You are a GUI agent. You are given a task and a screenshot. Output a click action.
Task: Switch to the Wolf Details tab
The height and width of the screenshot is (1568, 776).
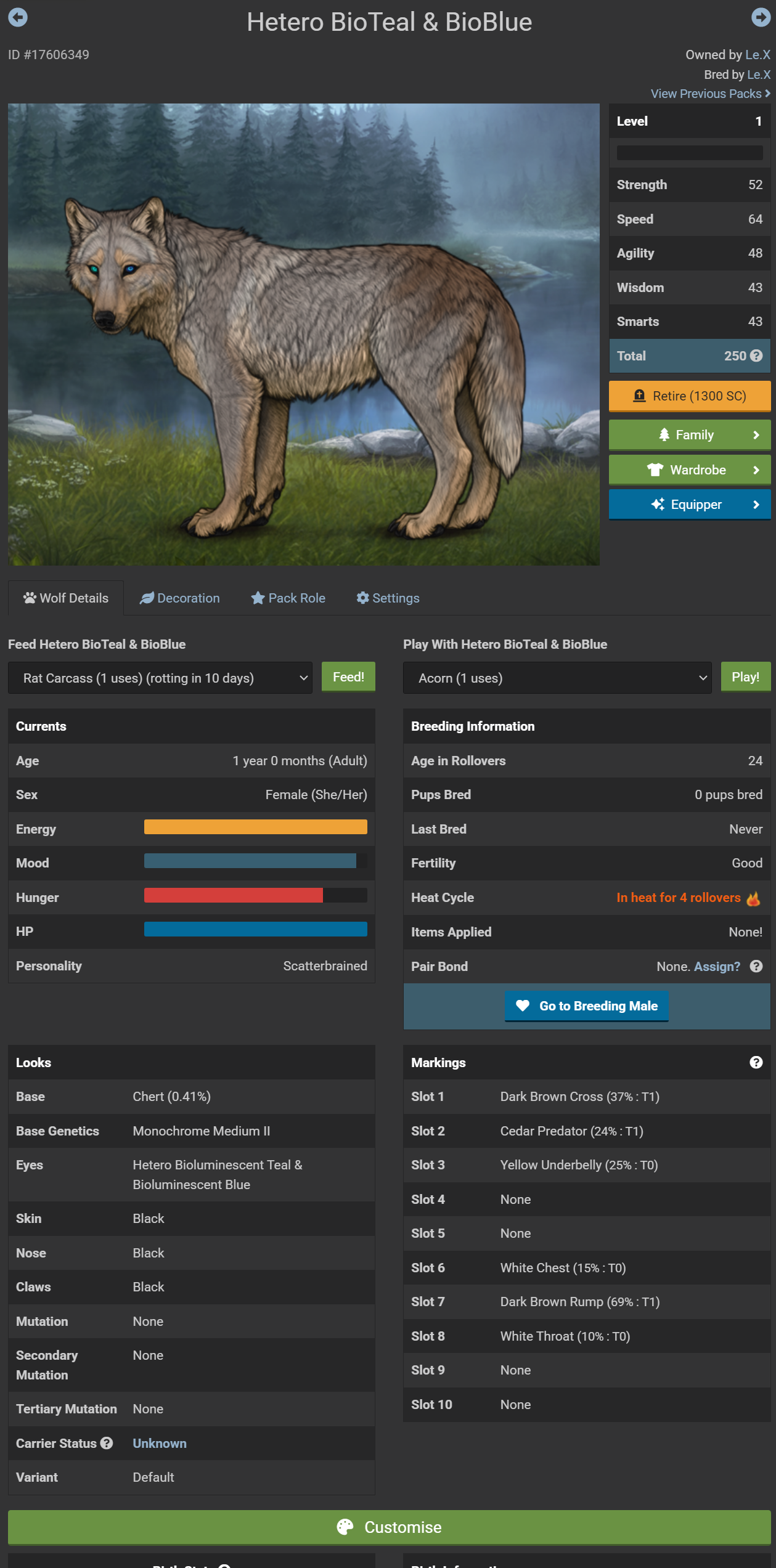(66, 598)
